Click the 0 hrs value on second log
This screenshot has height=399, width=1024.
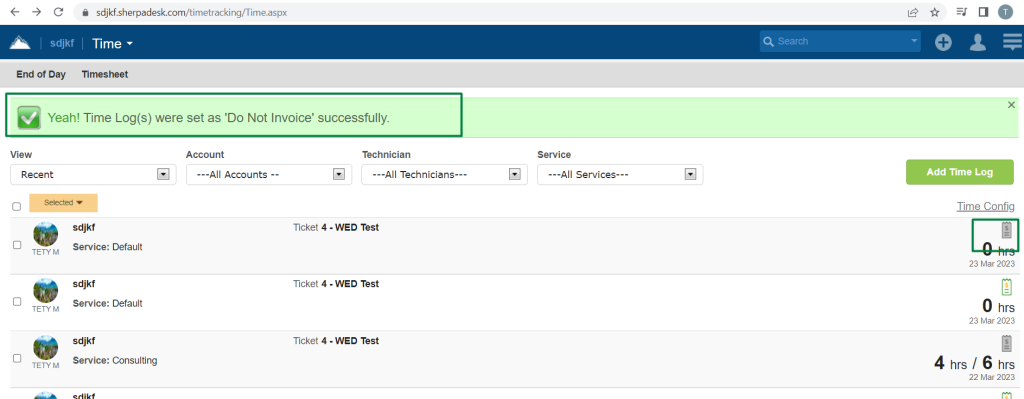click(999, 306)
